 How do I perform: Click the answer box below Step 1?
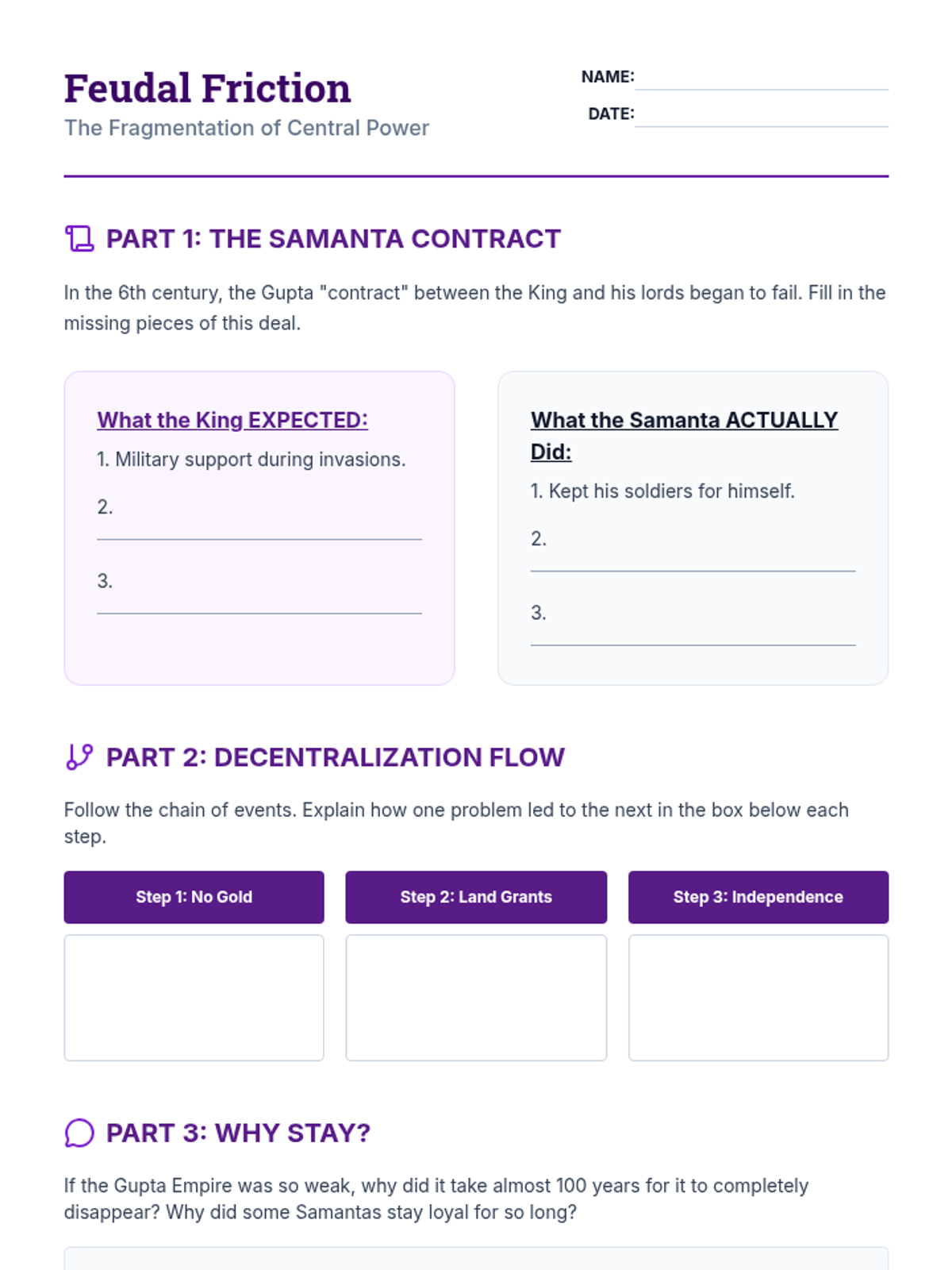point(194,997)
